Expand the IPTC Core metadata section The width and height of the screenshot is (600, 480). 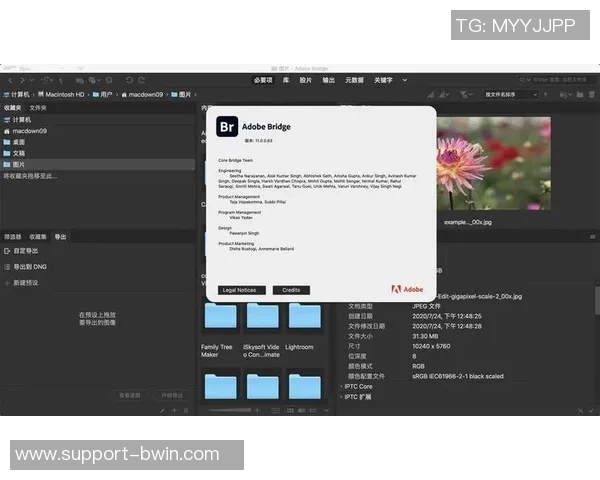click(358, 386)
